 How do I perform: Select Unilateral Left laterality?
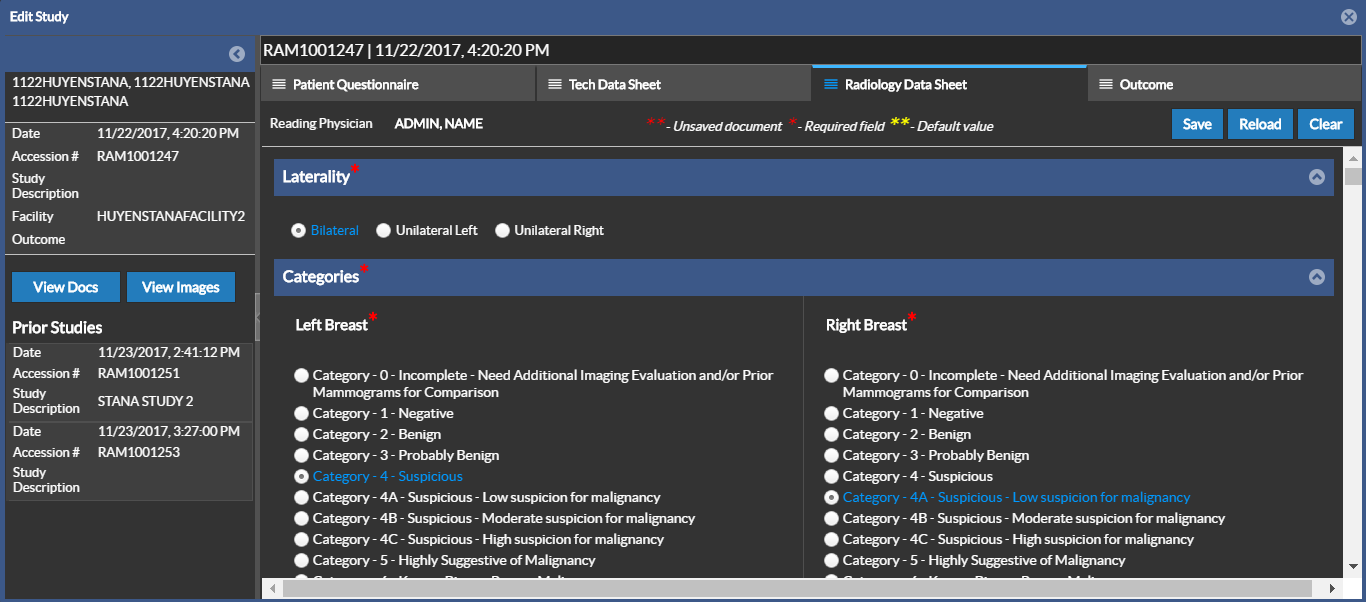coord(383,231)
